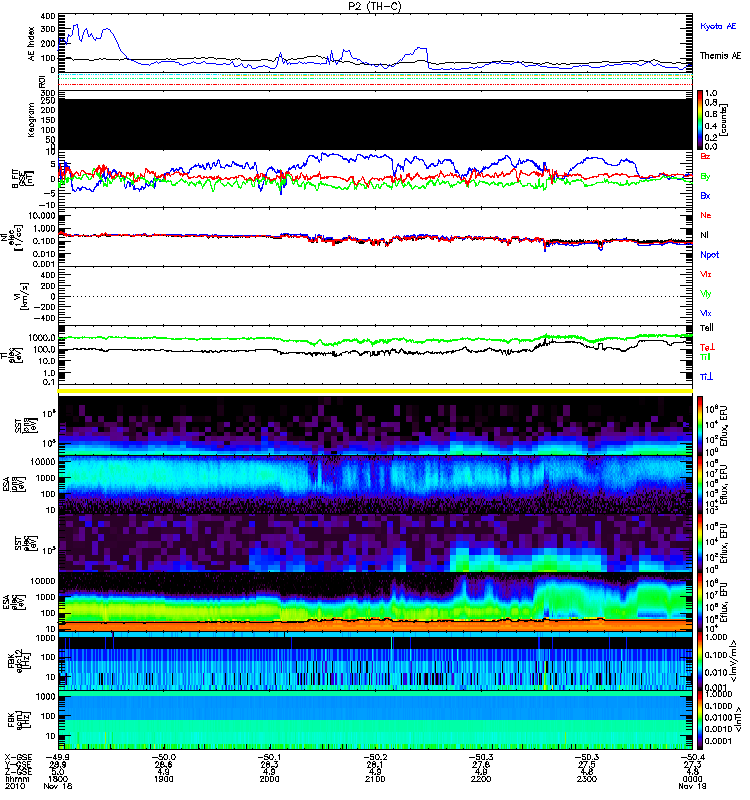Click the Nov 19 date label
The width and height of the screenshot is (750, 800).
[x=692, y=786]
